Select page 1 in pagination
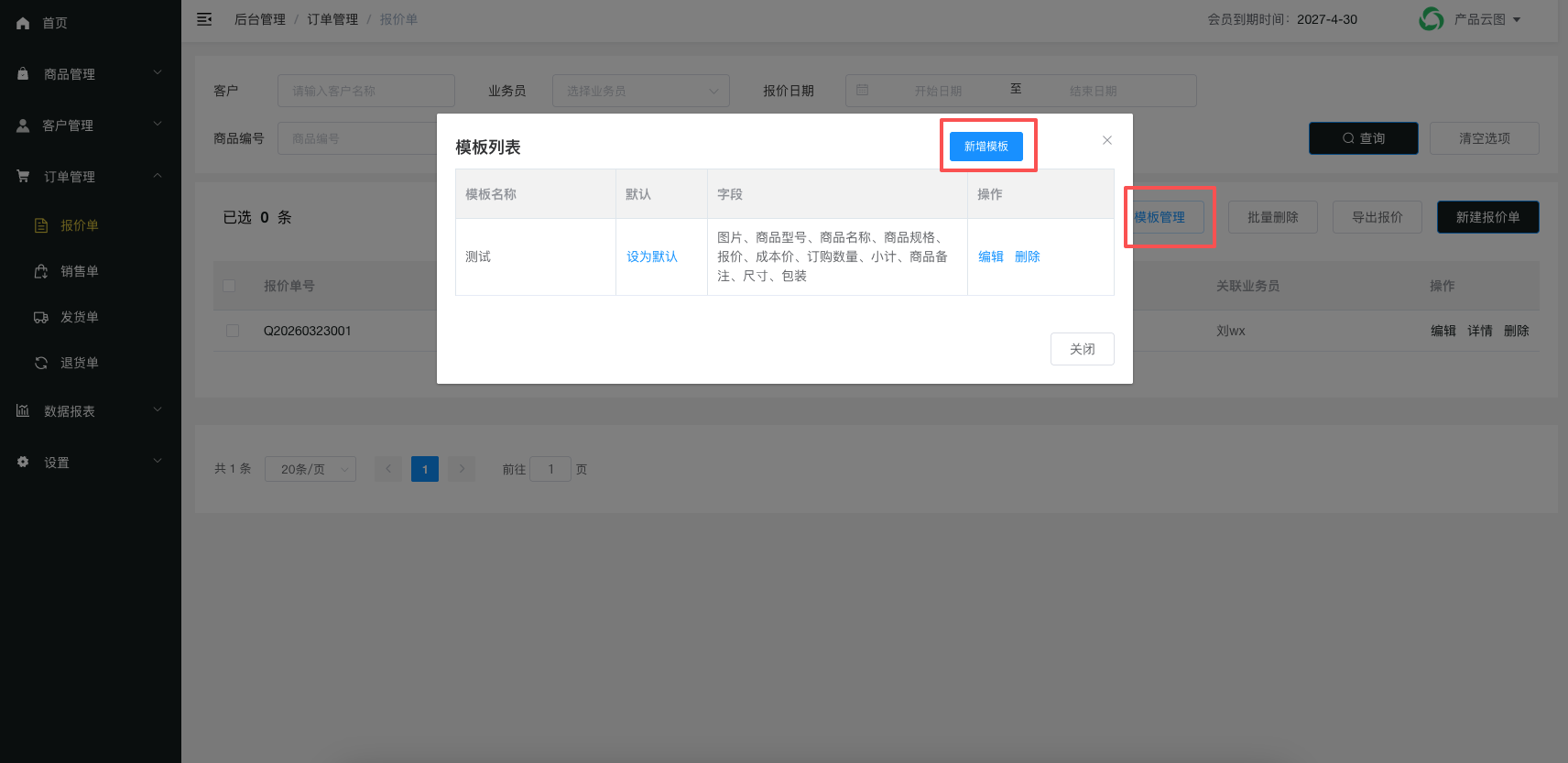The width and height of the screenshot is (1568, 763). (x=425, y=469)
